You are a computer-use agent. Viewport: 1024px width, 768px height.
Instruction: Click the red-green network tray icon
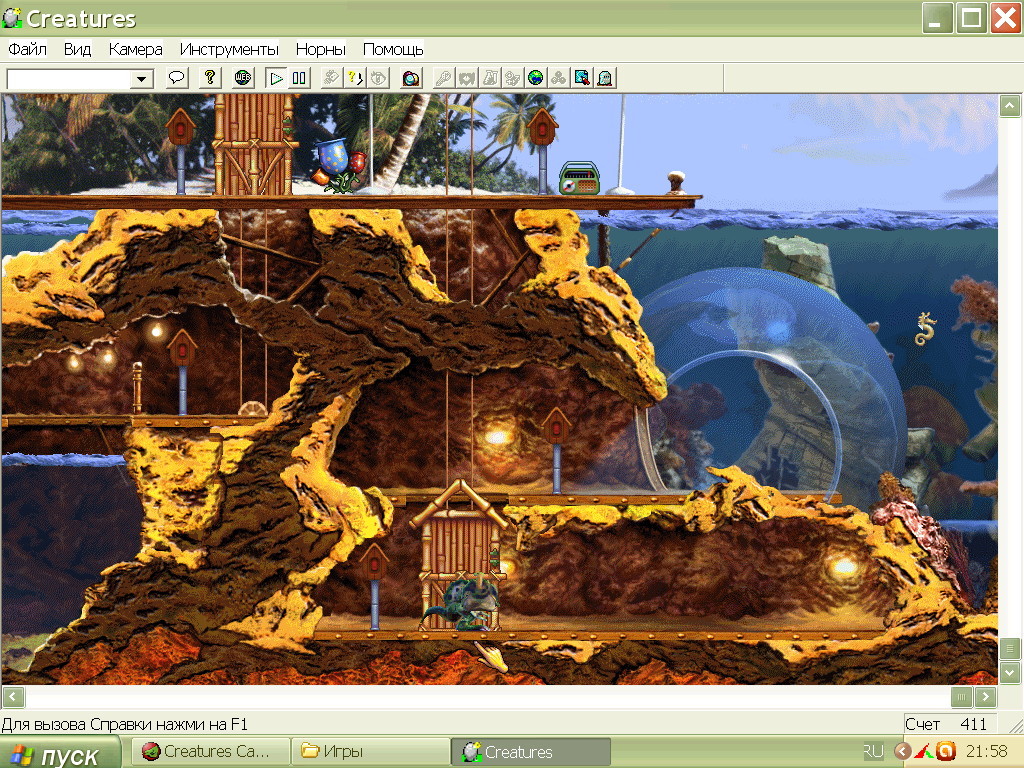point(923,752)
